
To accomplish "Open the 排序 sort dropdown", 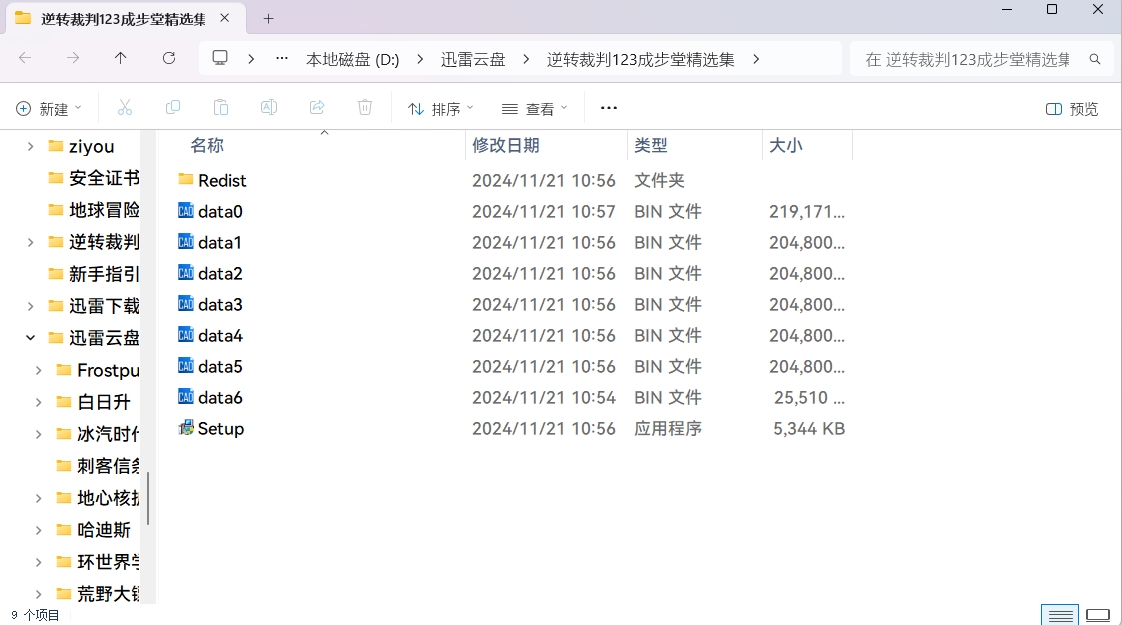I will click(x=441, y=109).
